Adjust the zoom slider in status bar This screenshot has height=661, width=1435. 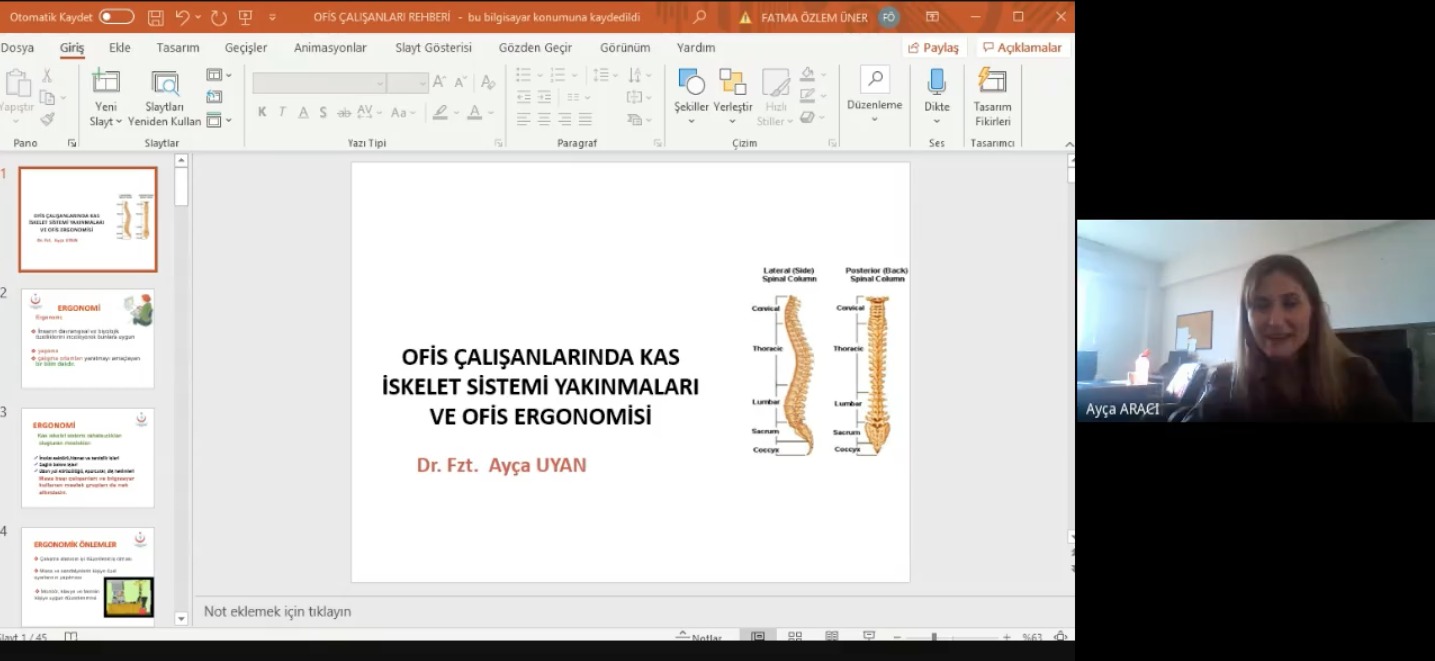[x=934, y=637]
